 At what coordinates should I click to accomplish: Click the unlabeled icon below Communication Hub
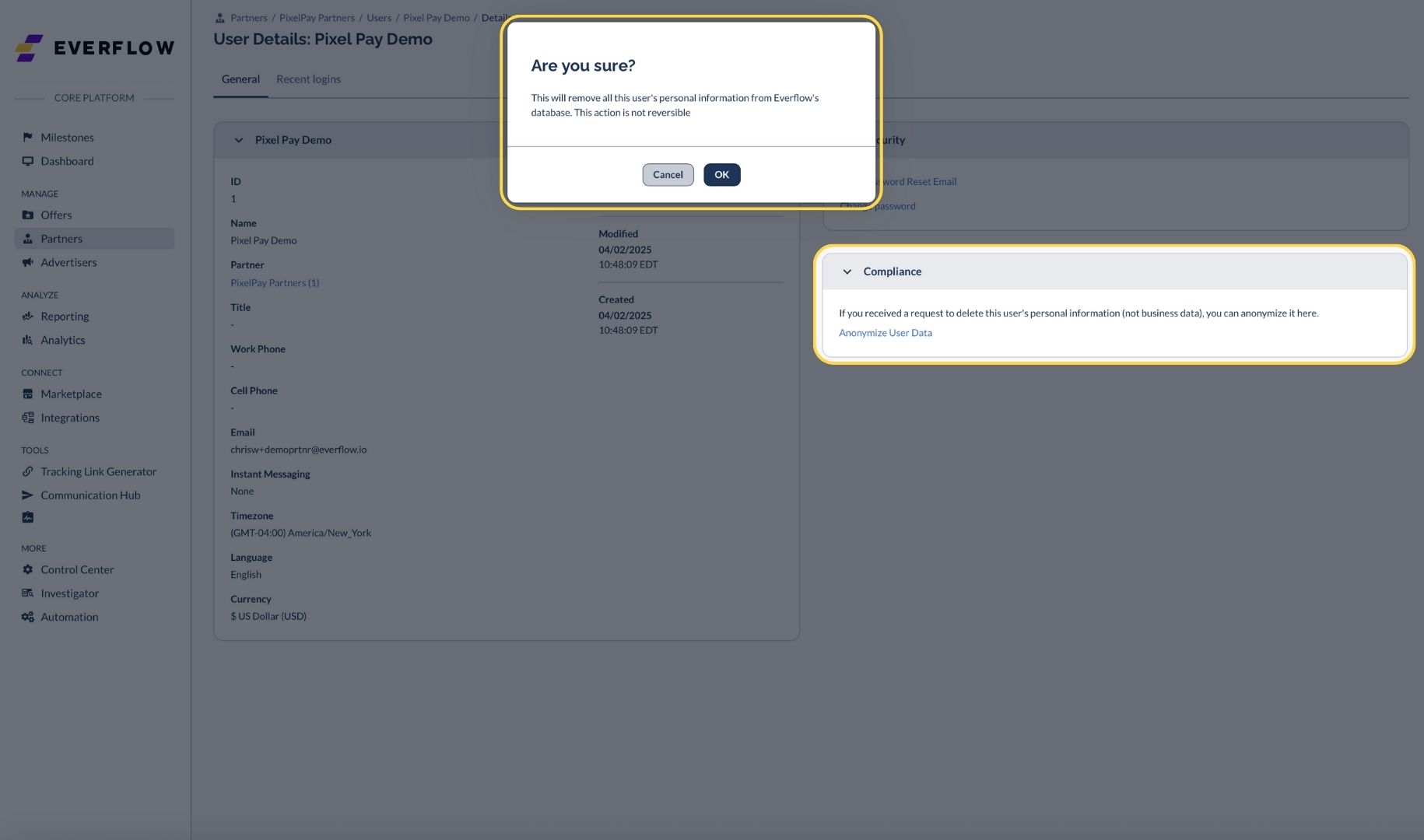27,517
